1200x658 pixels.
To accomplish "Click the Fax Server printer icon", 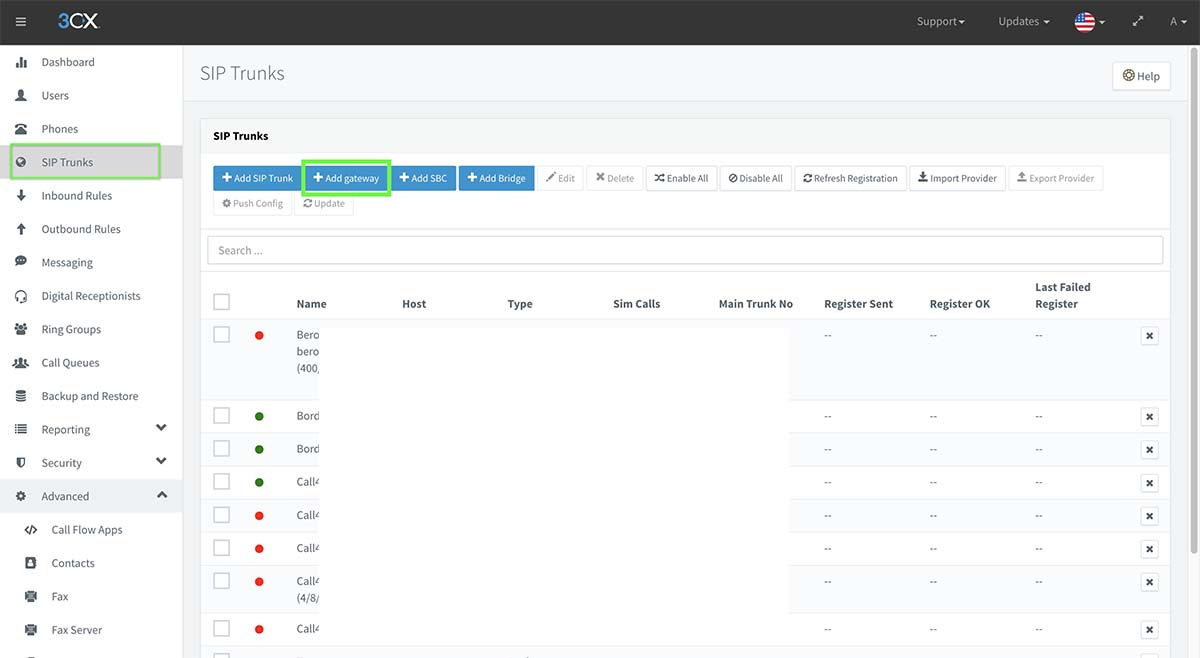I will coord(31,630).
